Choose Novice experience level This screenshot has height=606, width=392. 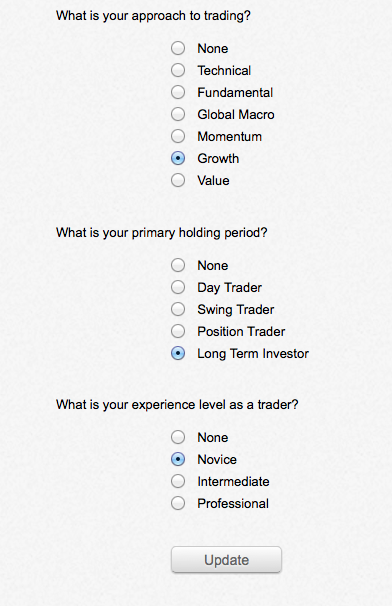click(178, 460)
